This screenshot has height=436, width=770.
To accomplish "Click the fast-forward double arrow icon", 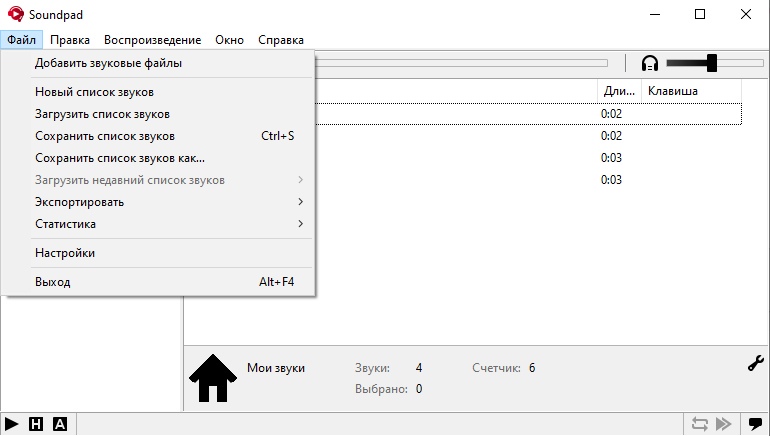I will (x=724, y=424).
